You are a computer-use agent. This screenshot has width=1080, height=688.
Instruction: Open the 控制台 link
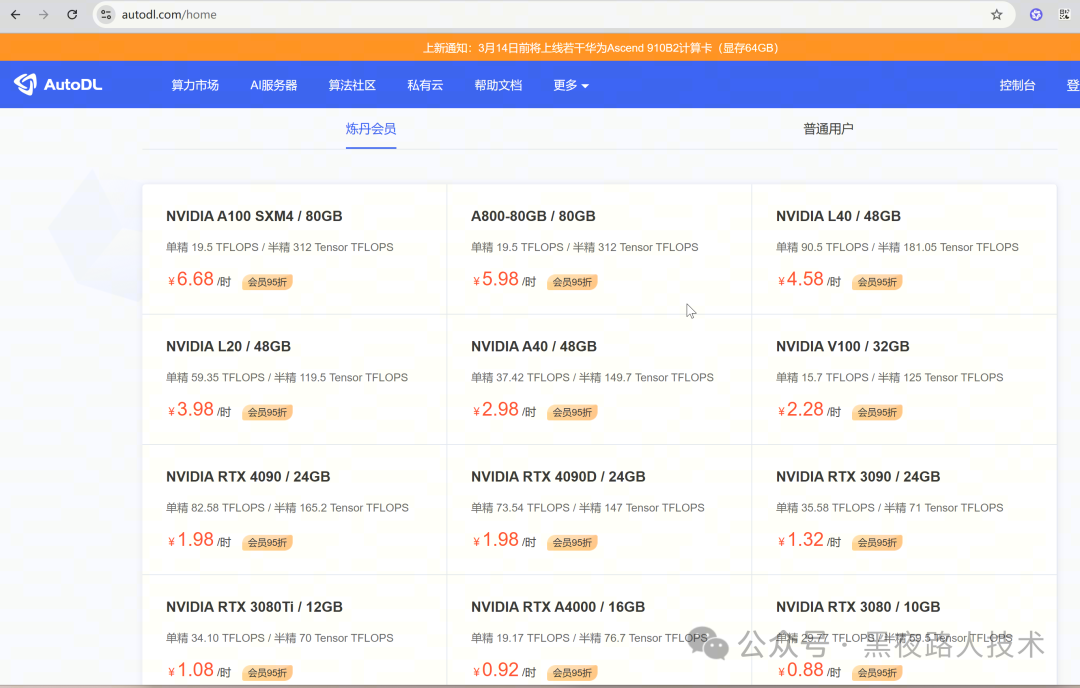(x=1017, y=85)
